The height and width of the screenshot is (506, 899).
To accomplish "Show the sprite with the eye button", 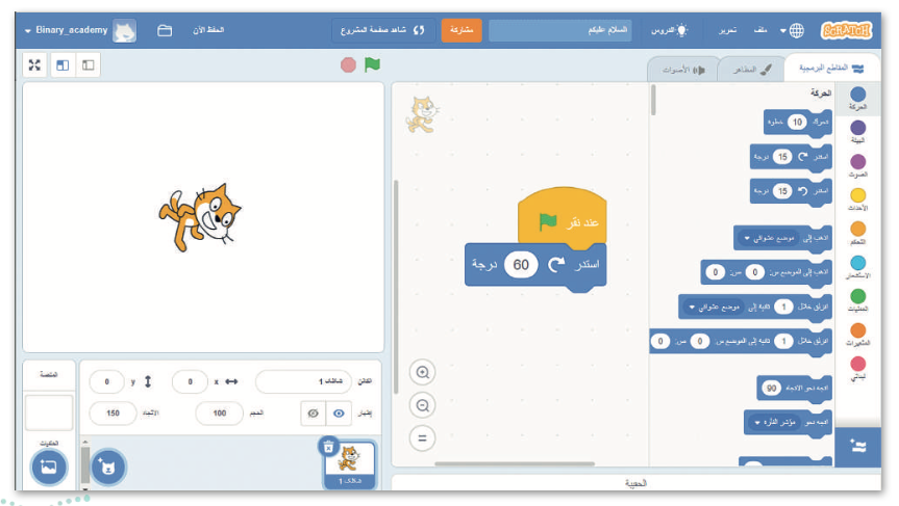I will point(339,413).
